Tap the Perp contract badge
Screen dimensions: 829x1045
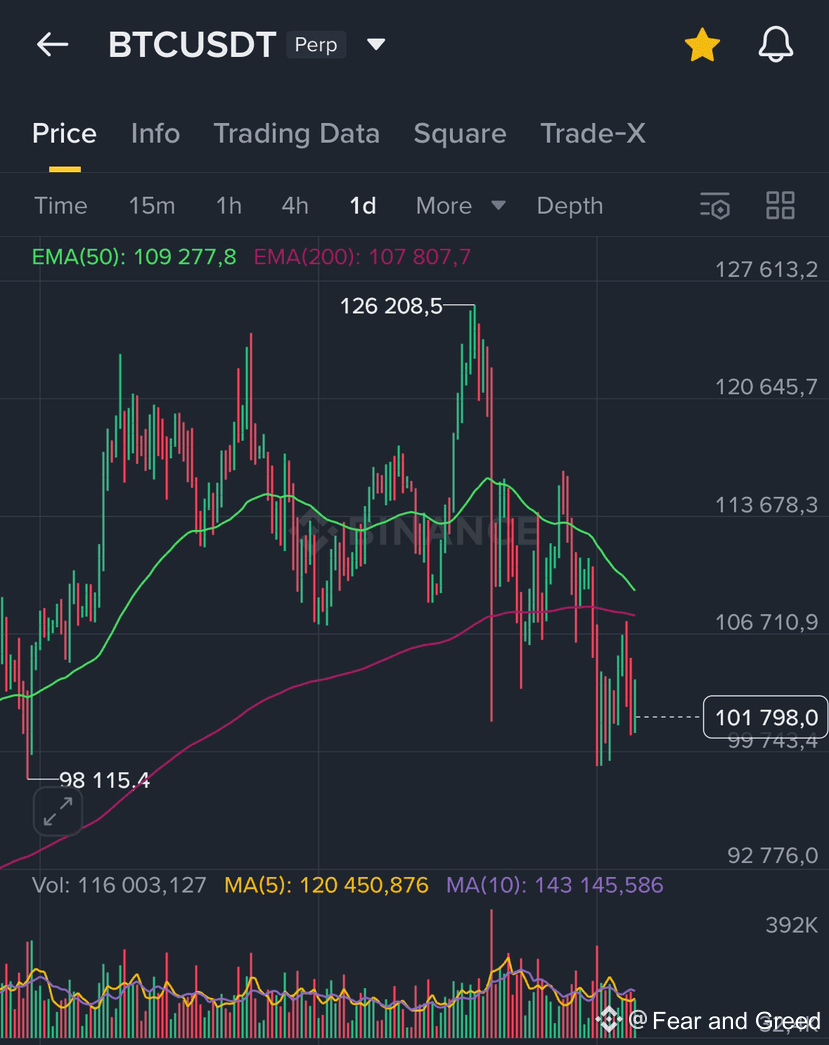(316, 45)
